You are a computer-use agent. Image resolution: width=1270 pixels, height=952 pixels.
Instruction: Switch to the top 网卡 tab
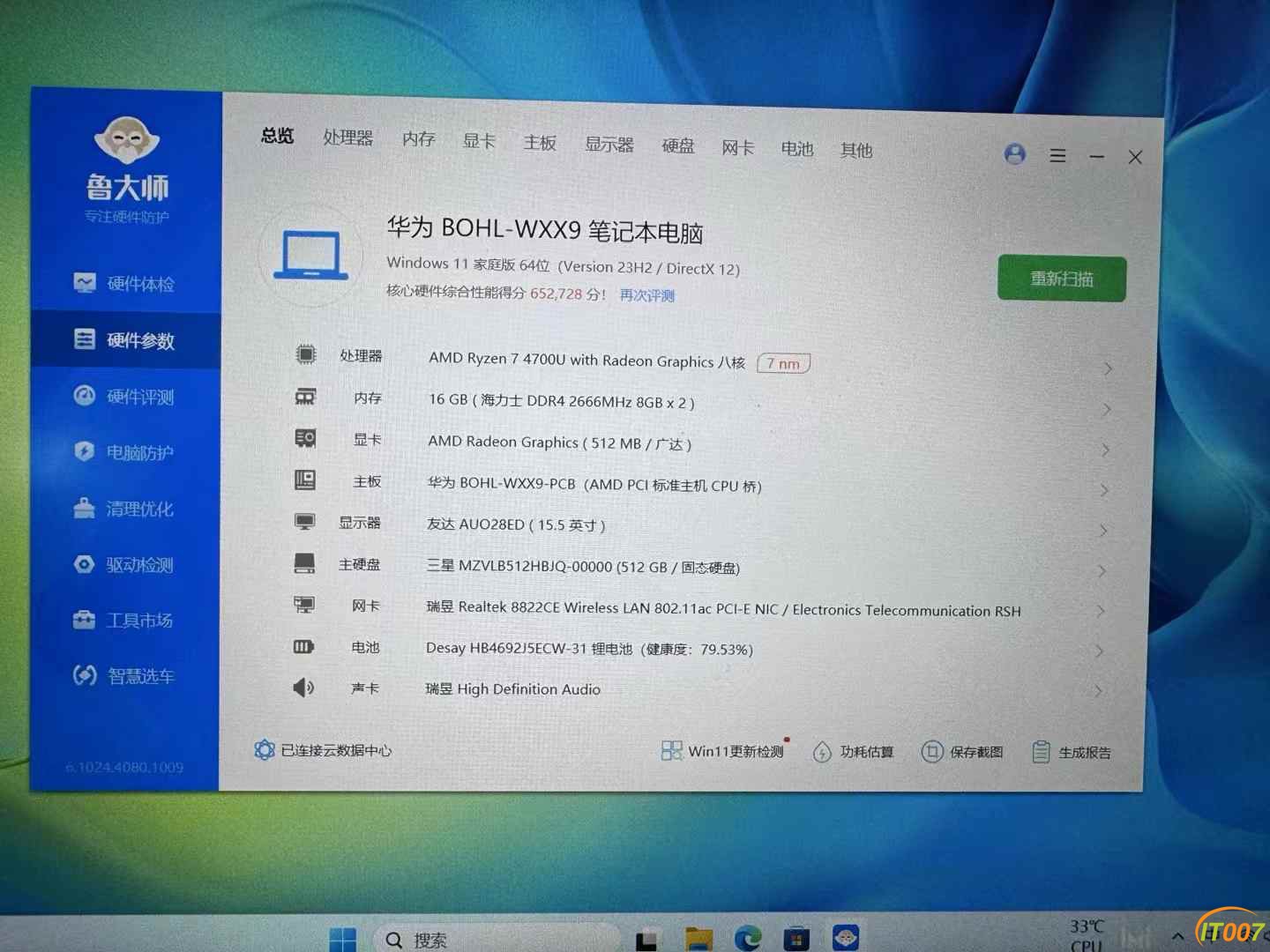(737, 148)
